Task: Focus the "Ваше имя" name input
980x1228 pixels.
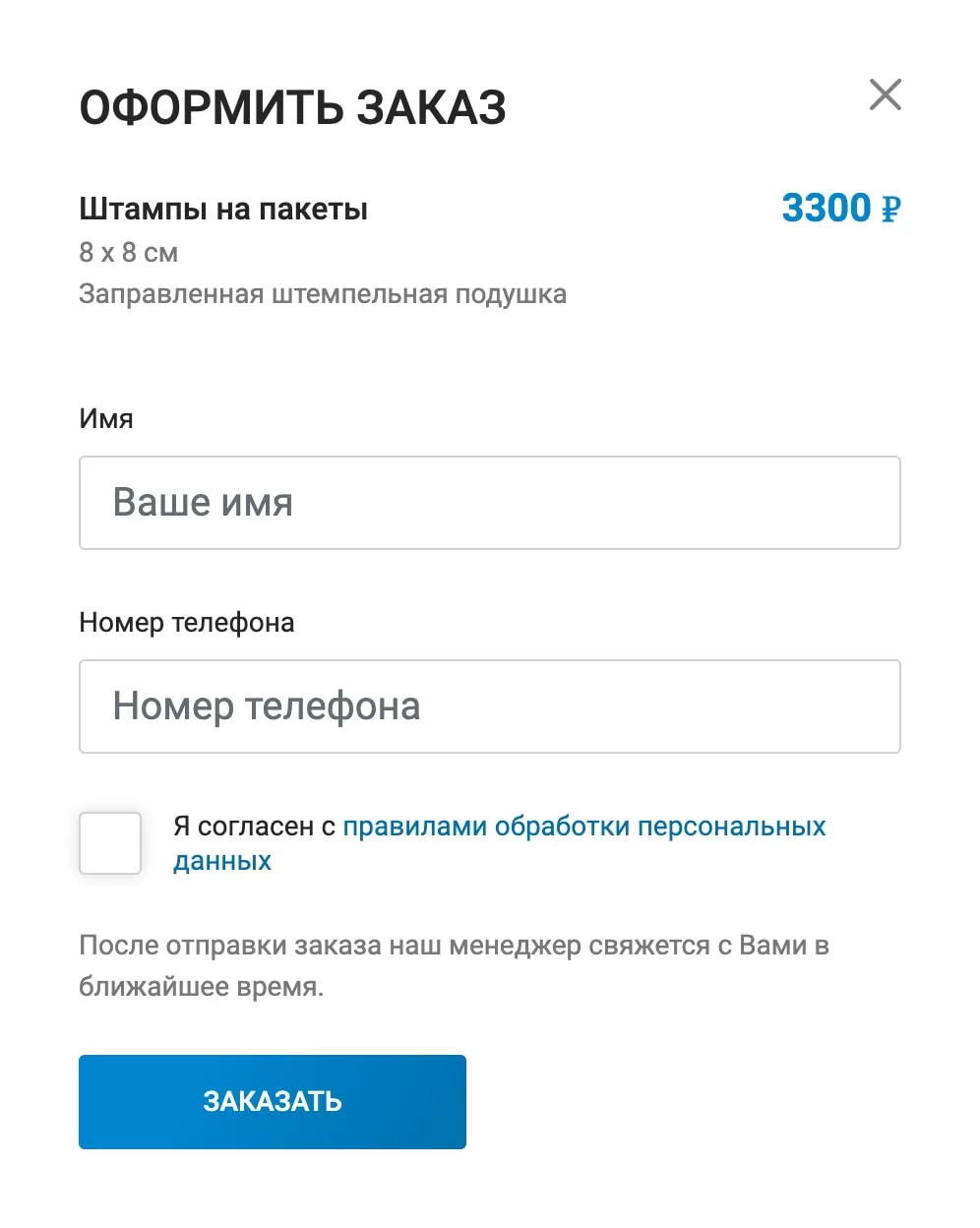Action: pyautogui.click(x=489, y=503)
